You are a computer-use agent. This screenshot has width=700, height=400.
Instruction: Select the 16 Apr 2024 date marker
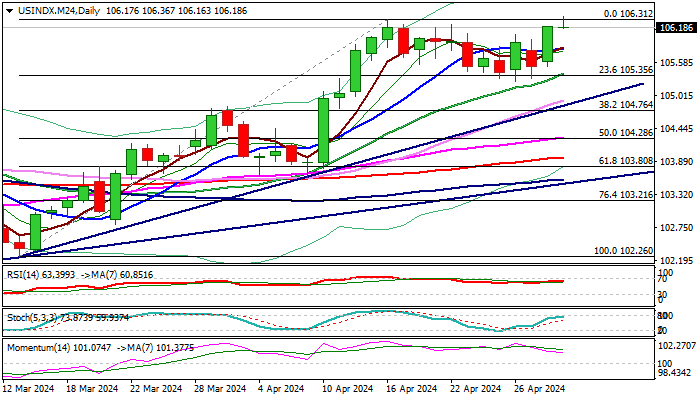click(409, 388)
